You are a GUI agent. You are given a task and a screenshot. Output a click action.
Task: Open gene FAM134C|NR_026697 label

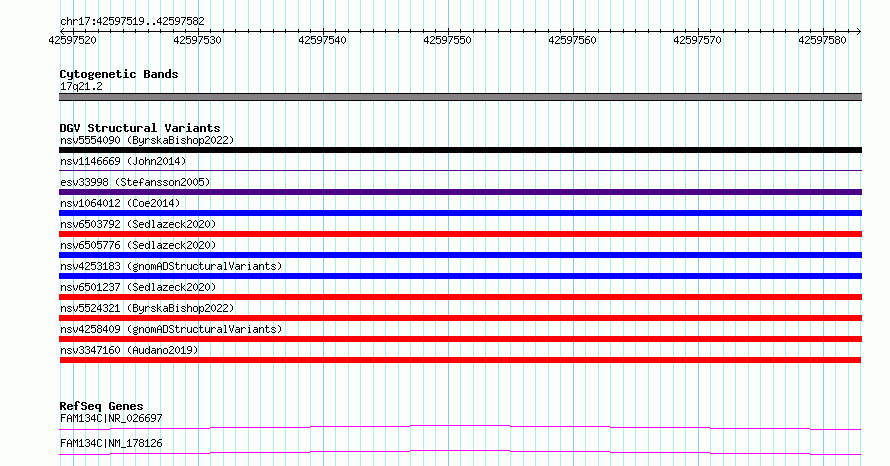[111, 418]
